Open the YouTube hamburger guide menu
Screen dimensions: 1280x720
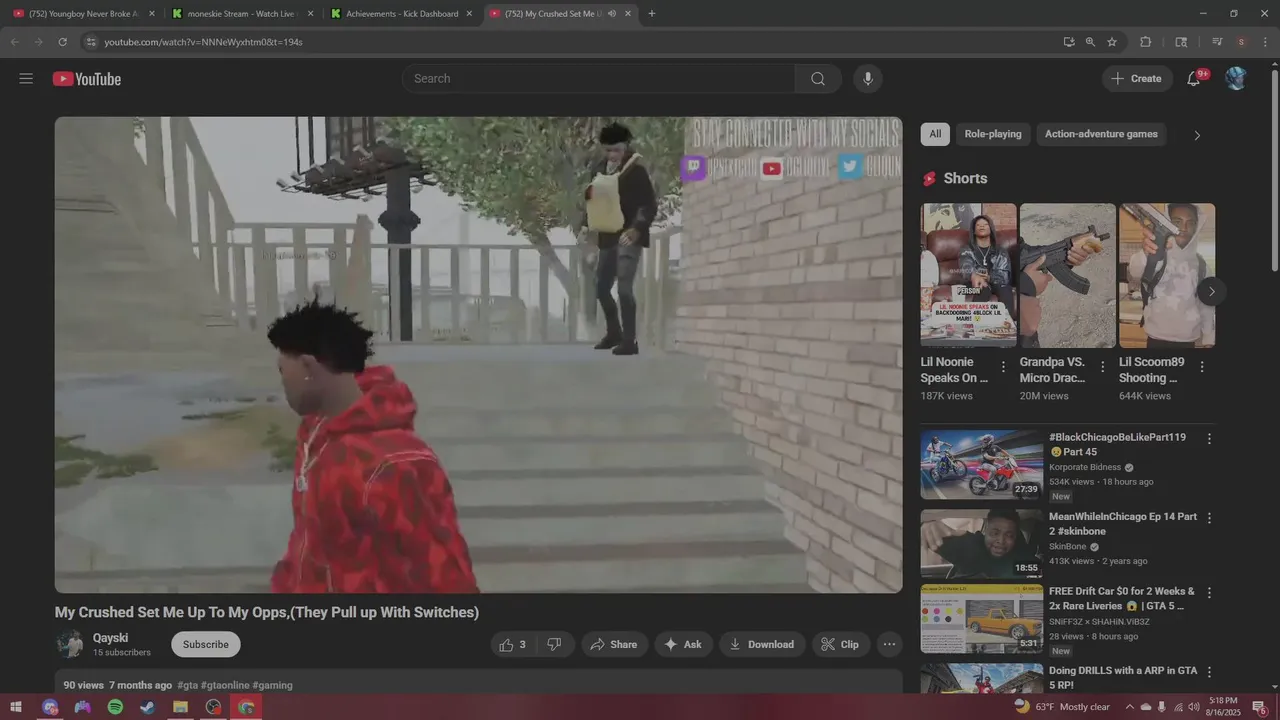click(x=26, y=79)
